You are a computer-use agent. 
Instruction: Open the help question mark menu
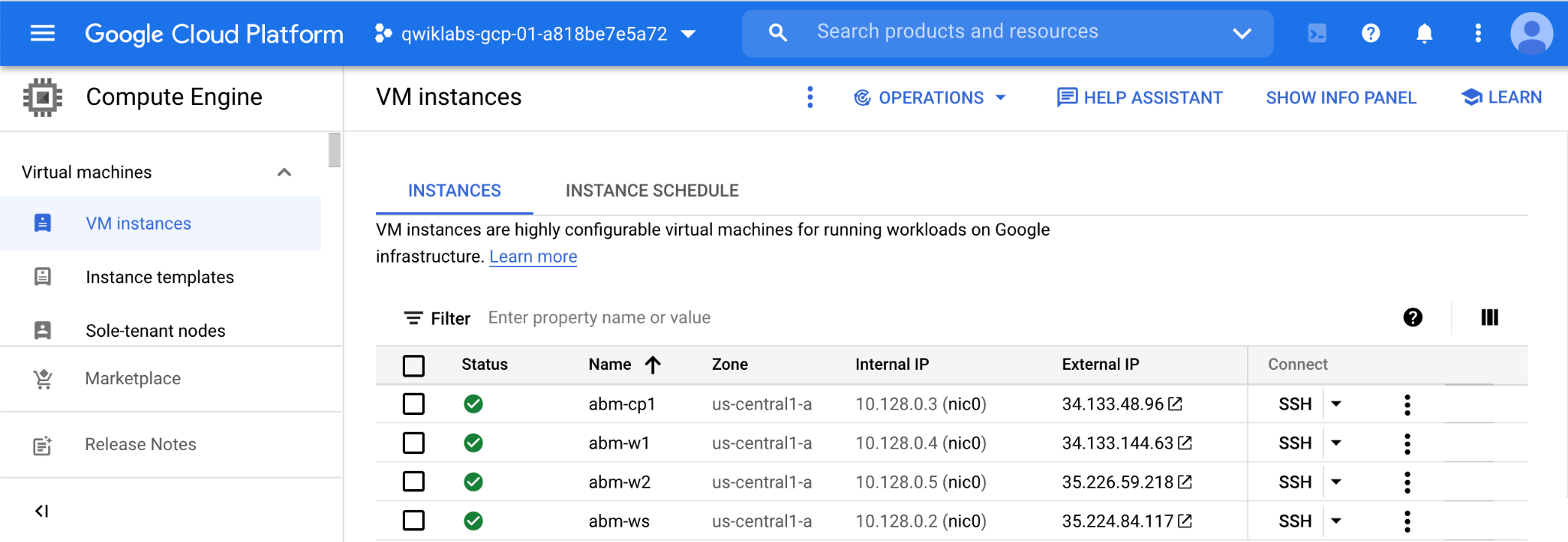pyautogui.click(x=1370, y=33)
